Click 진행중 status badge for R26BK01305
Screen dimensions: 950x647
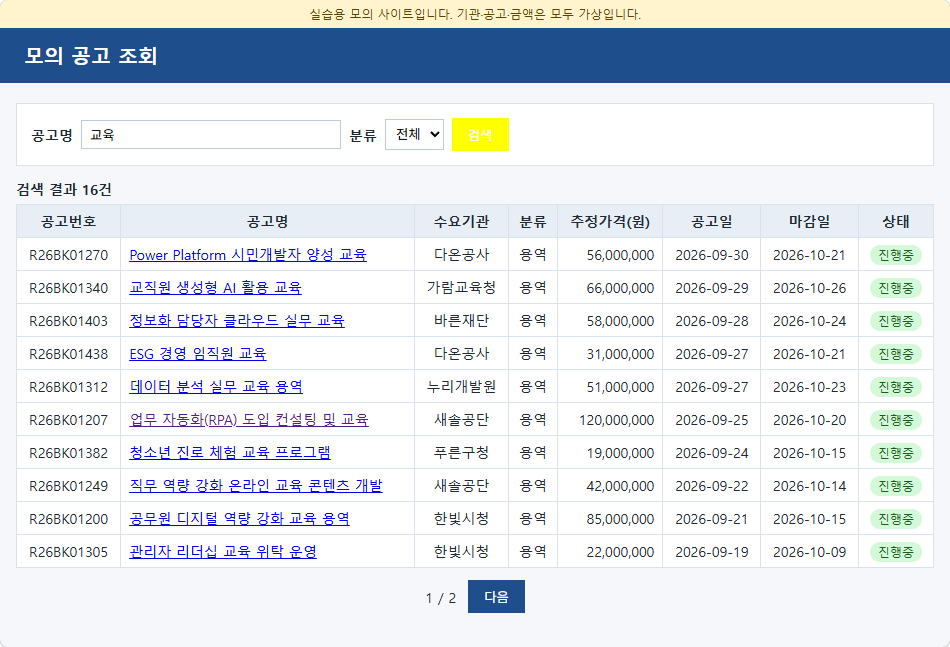895,552
